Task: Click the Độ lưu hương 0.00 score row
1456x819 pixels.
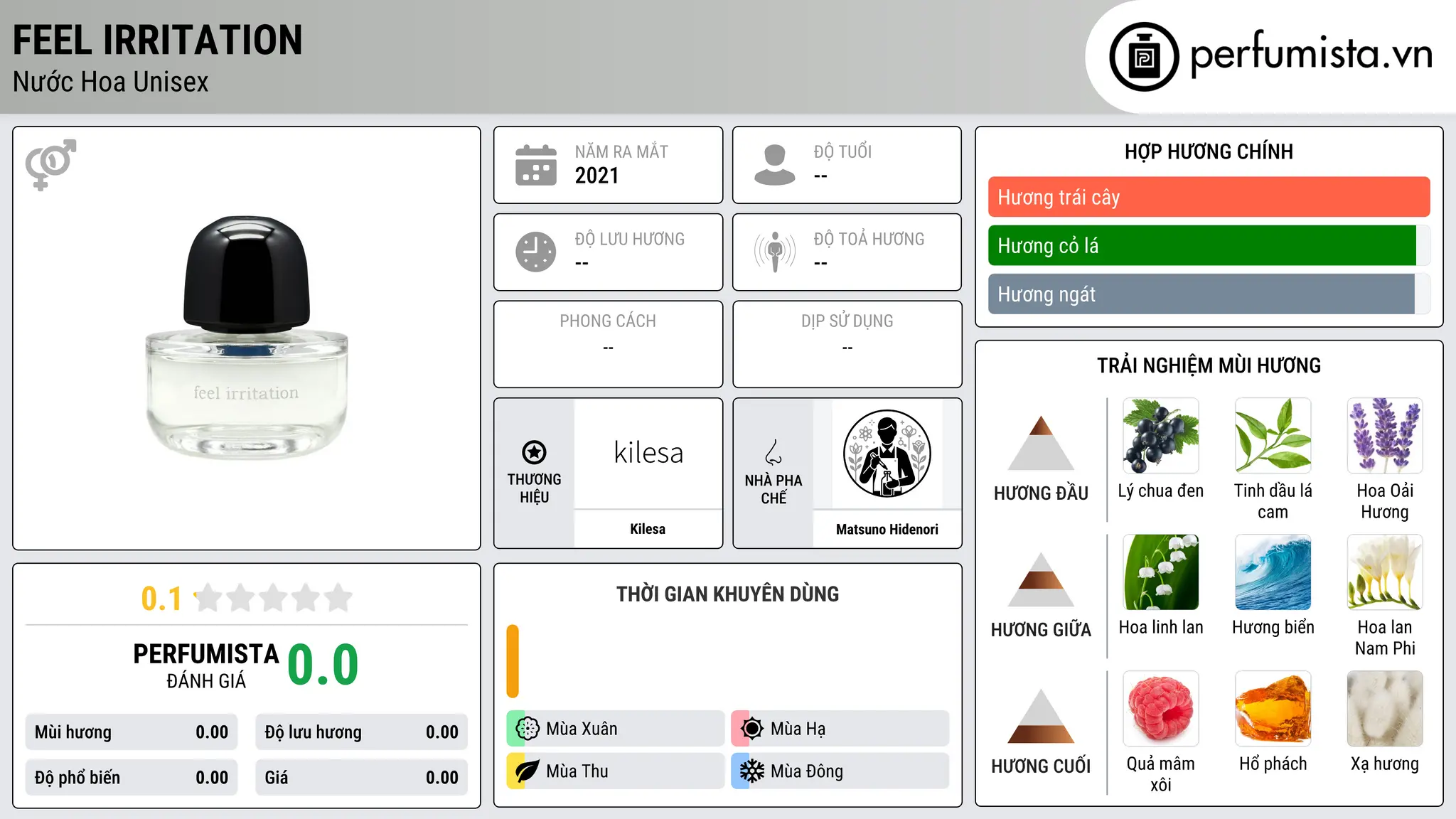Action: [x=361, y=732]
